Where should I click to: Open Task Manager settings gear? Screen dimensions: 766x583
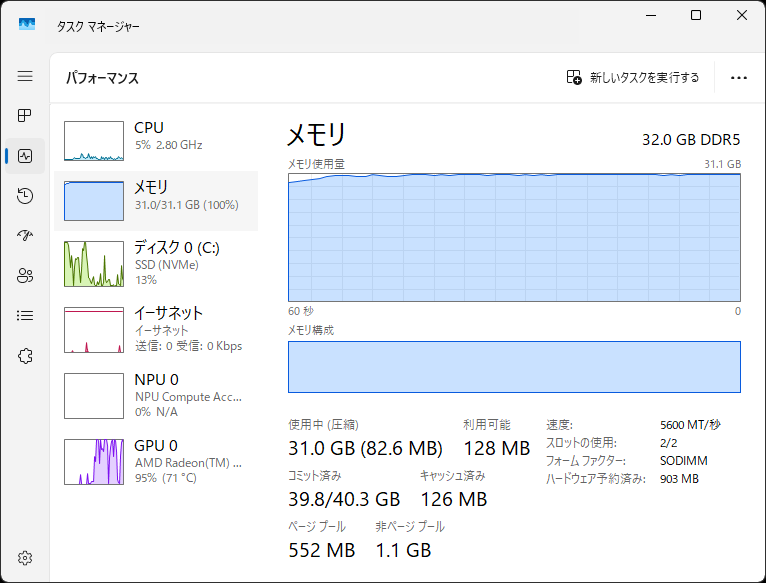25,558
